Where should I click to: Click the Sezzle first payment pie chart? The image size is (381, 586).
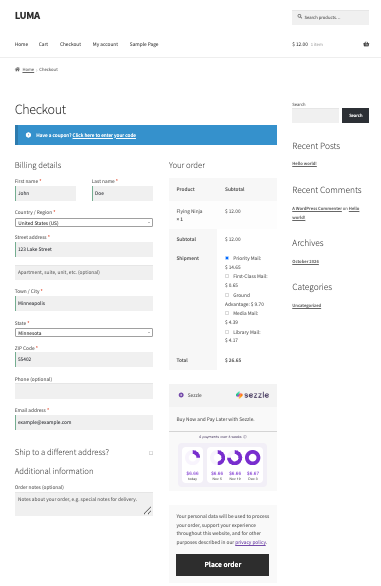pos(193,457)
